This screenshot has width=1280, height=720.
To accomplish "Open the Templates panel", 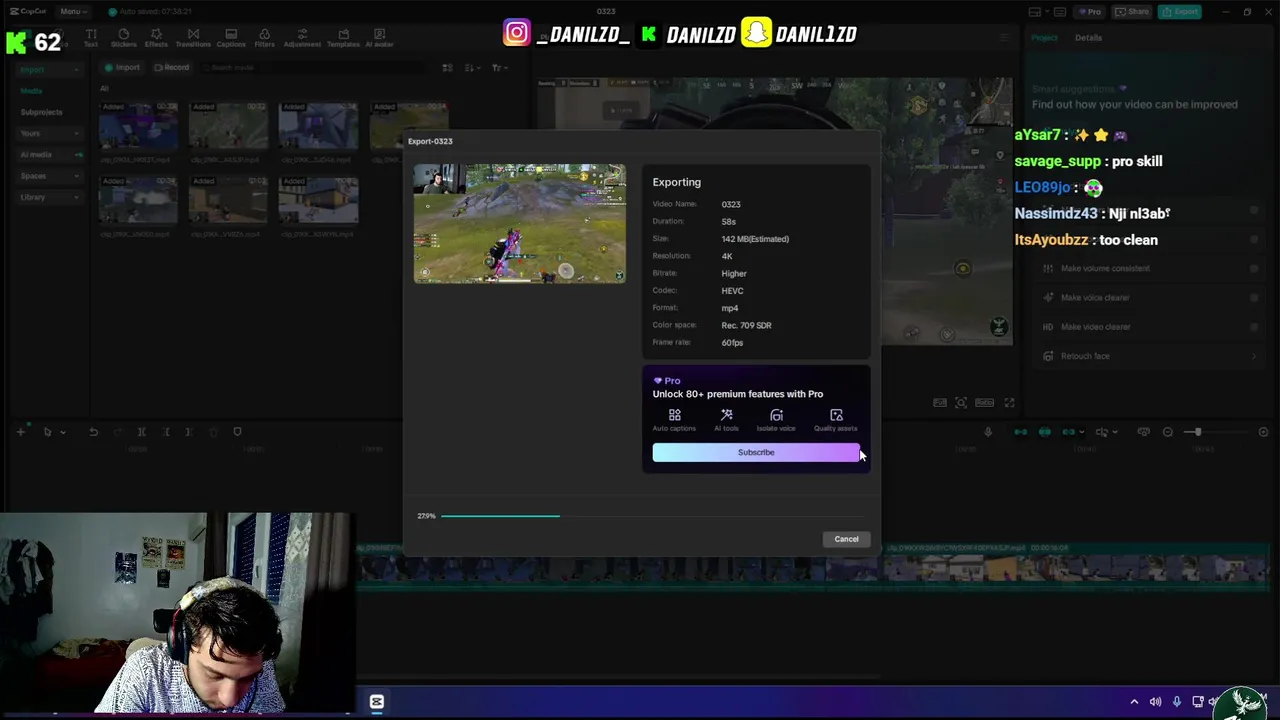I will tap(343, 38).
